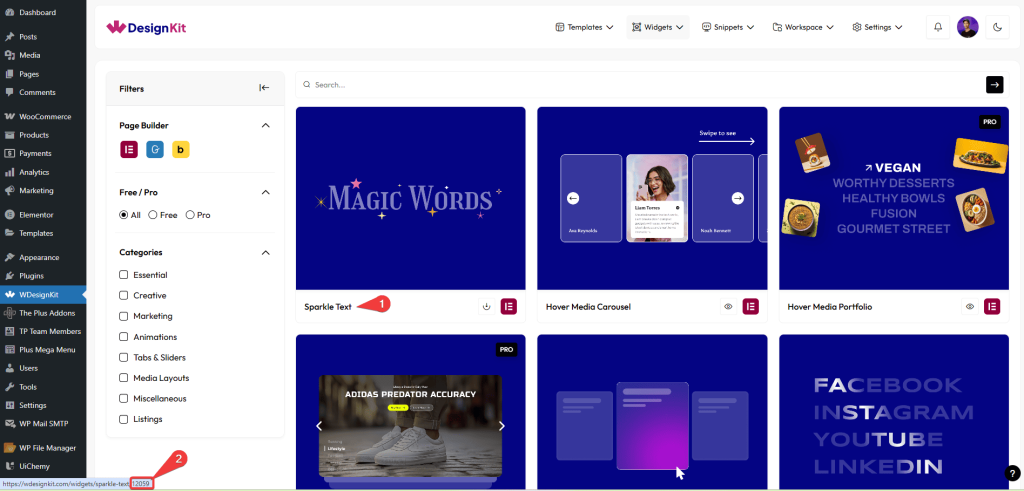Expand the Workspace dropdown

click(x=804, y=27)
